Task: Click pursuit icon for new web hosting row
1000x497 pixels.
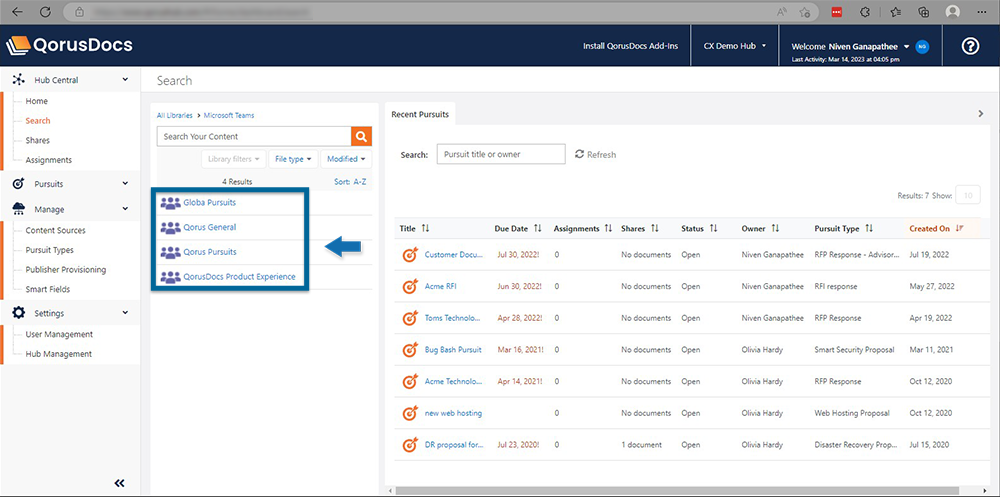Action: [410, 413]
